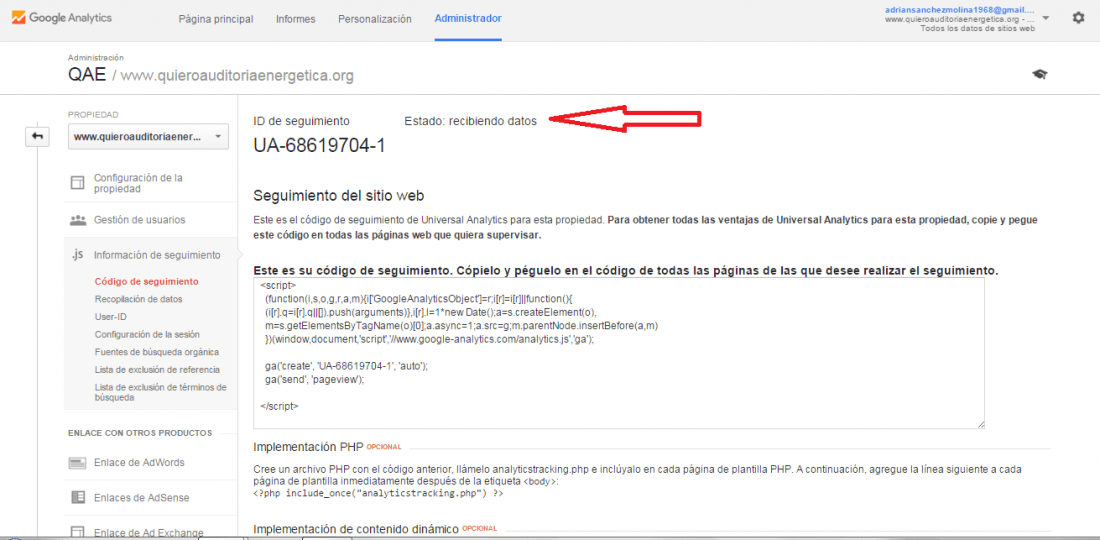The height and width of the screenshot is (540, 1100).
Task: Click the .js Información de seguimiento icon
Action: tap(77, 255)
